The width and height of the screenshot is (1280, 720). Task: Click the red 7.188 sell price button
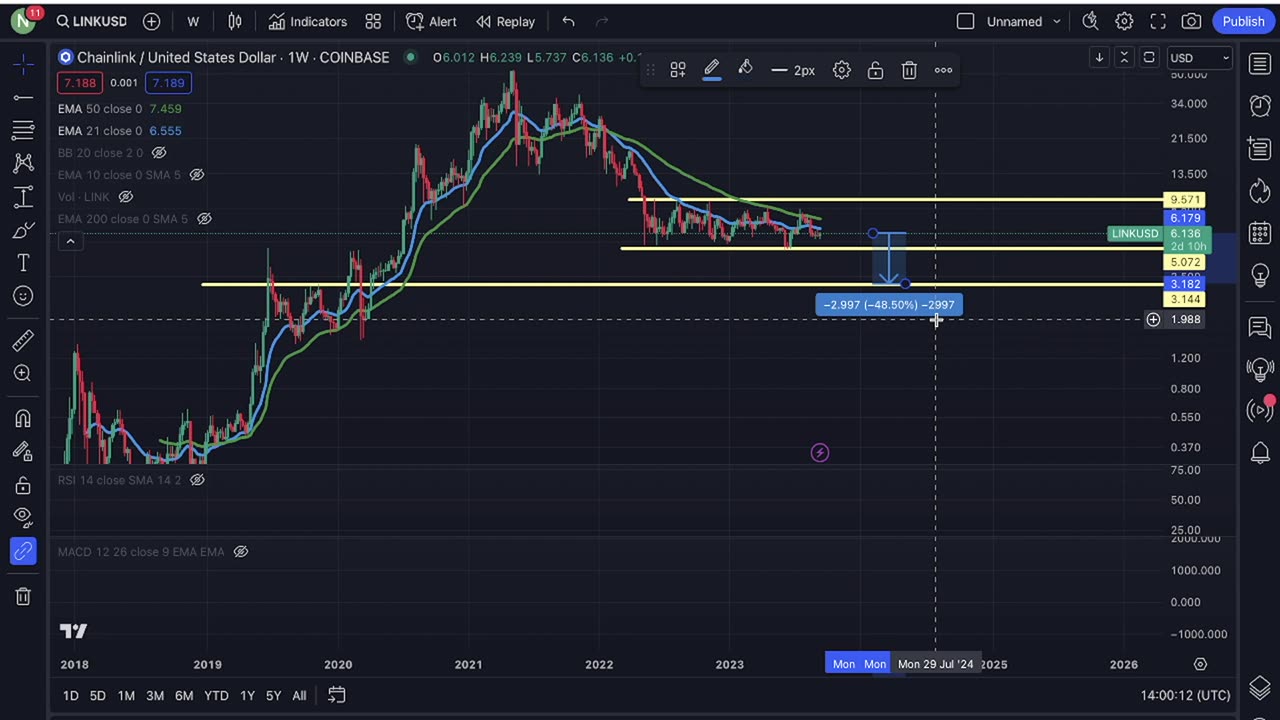coord(78,83)
